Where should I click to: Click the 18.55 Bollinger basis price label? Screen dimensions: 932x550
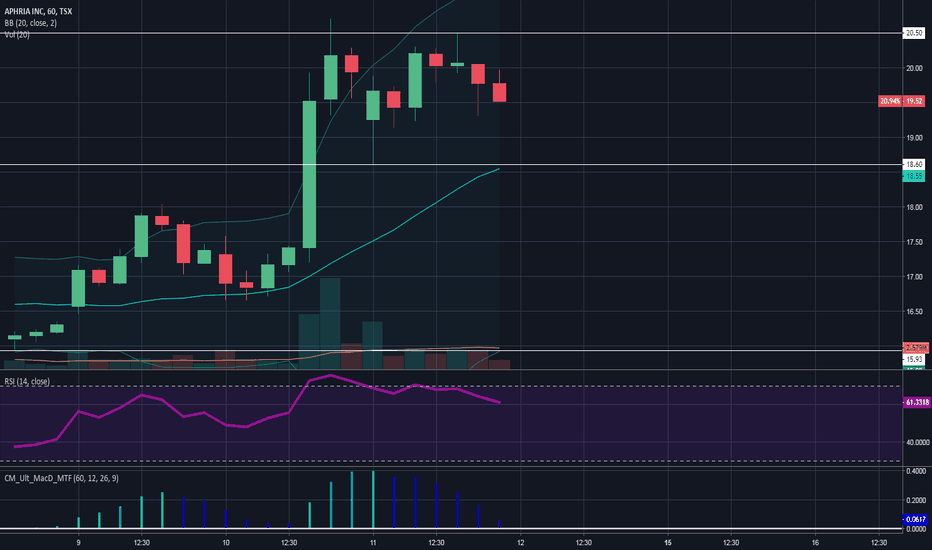click(914, 176)
